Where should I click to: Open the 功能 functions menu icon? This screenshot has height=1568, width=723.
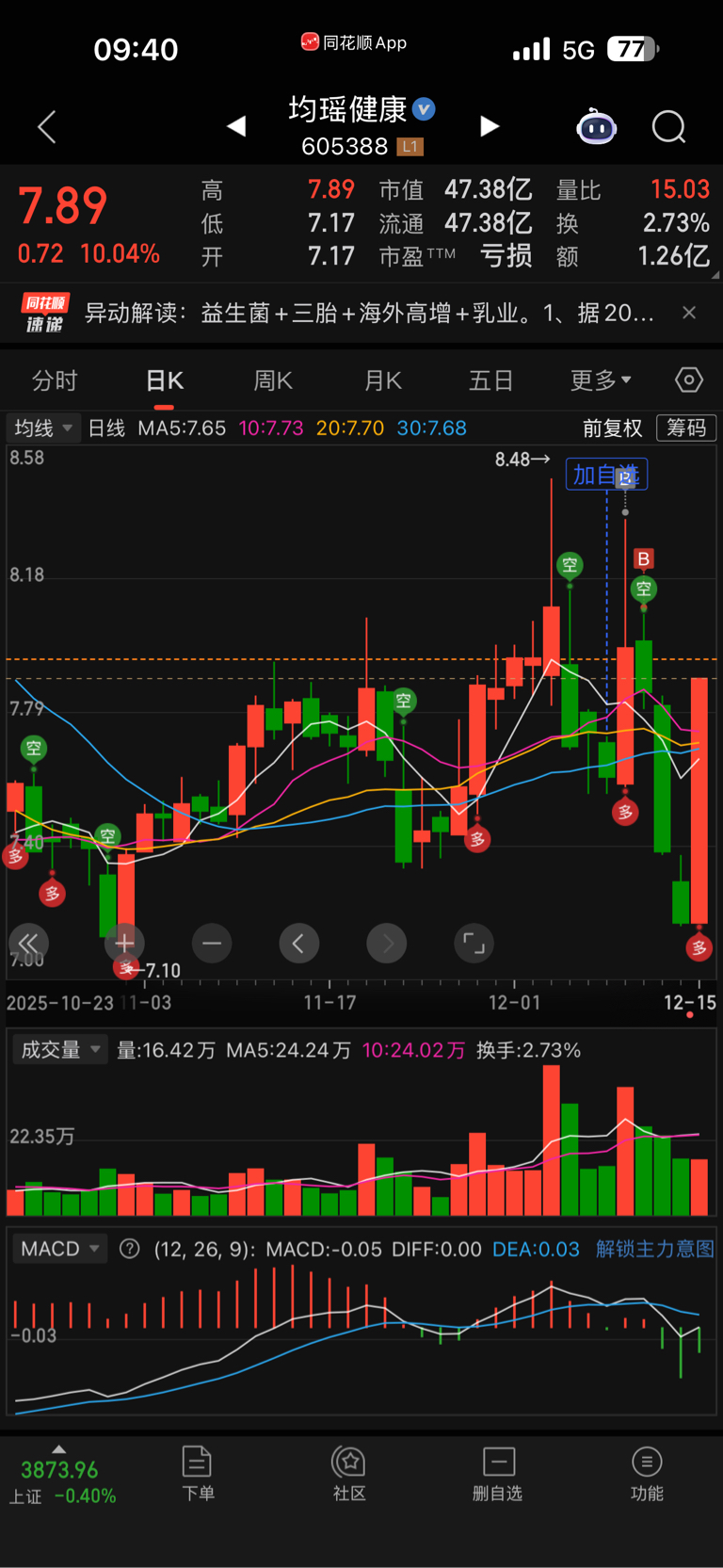point(647,1474)
